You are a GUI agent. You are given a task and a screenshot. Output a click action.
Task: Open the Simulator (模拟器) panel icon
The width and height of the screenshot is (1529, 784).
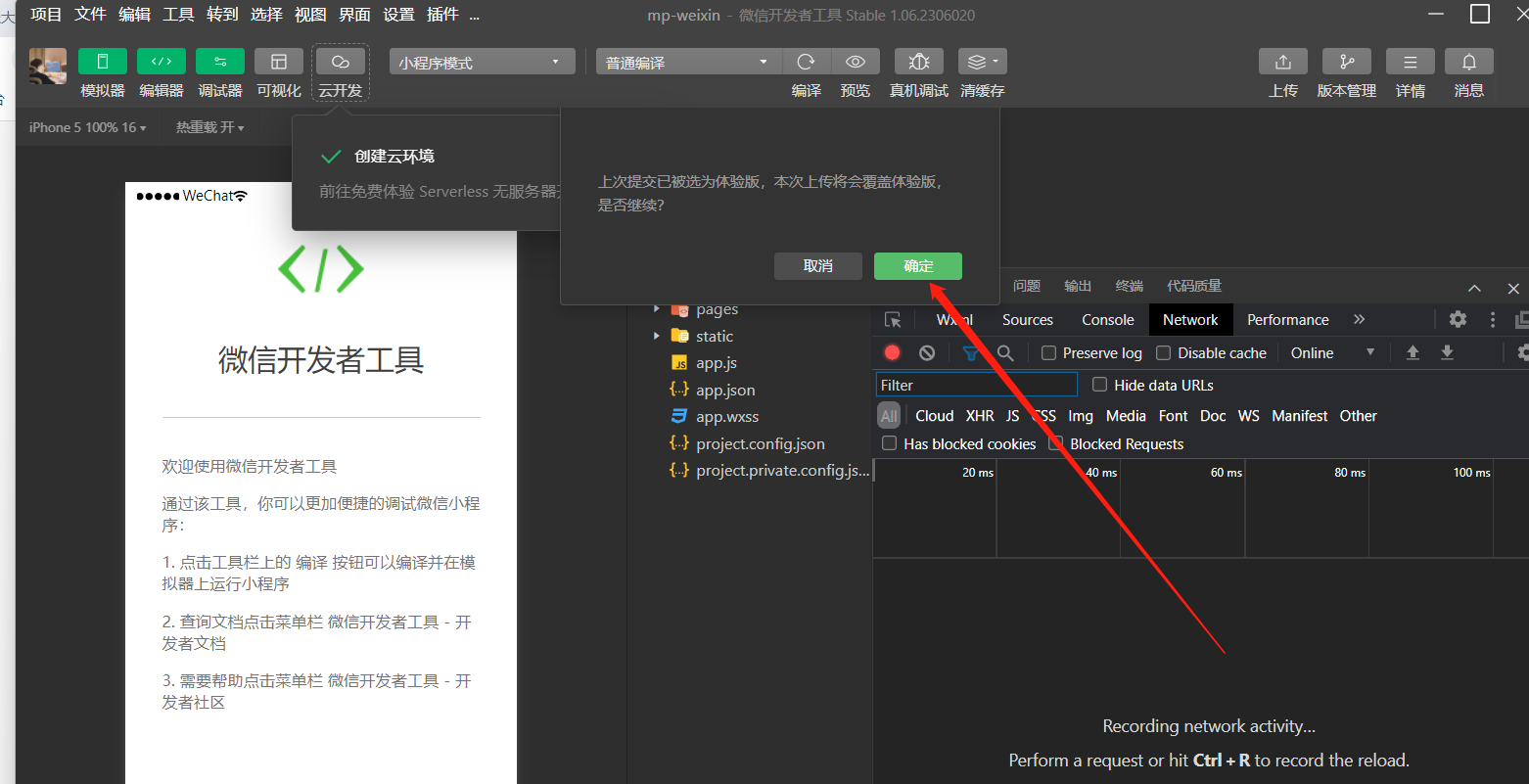click(x=103, y=62)
